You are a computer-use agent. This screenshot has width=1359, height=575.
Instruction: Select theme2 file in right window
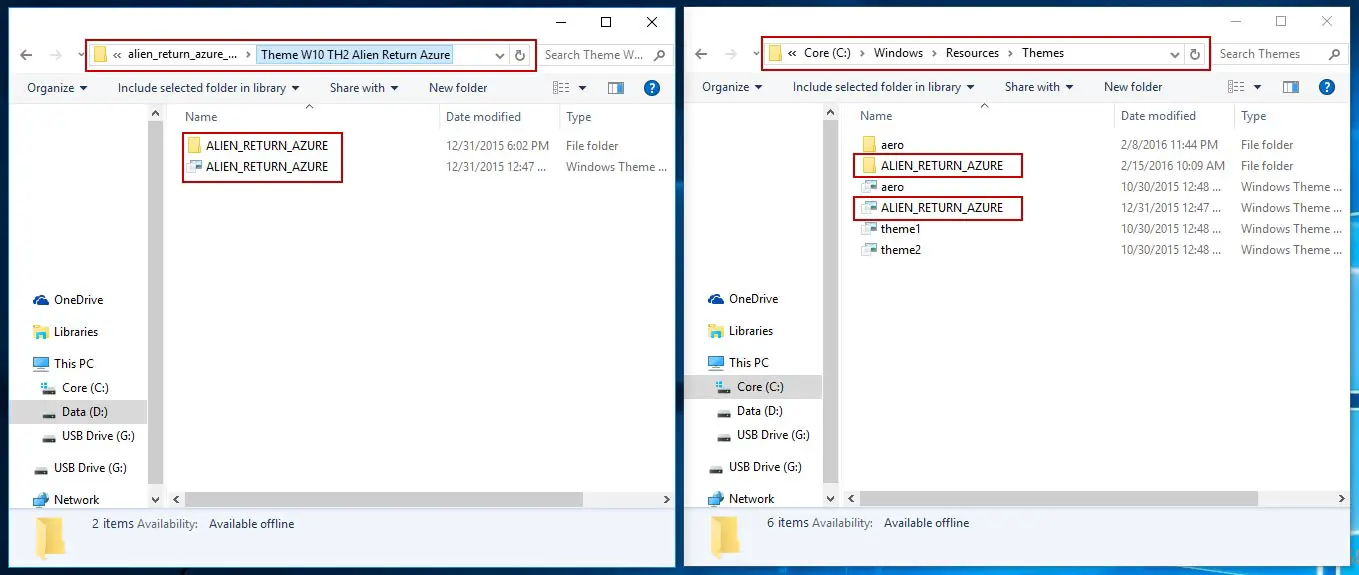(x=890, y=250)
